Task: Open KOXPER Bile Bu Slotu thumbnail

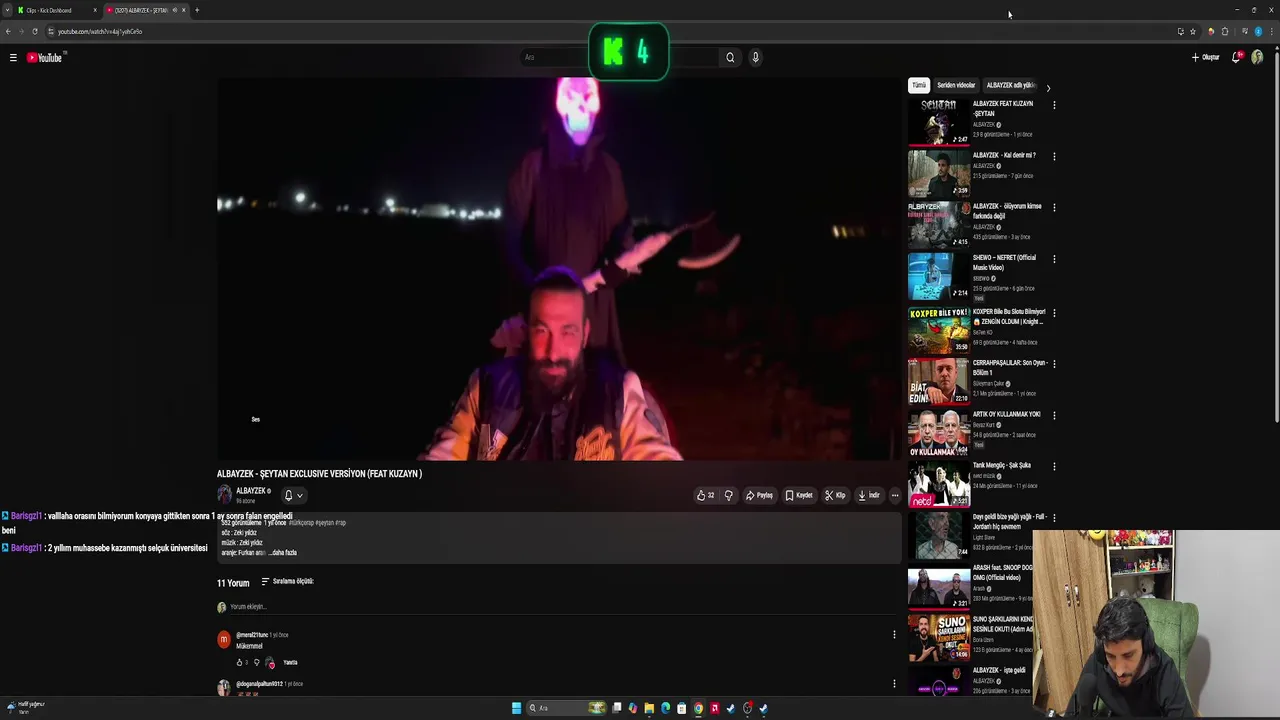Action: point(939,329)
